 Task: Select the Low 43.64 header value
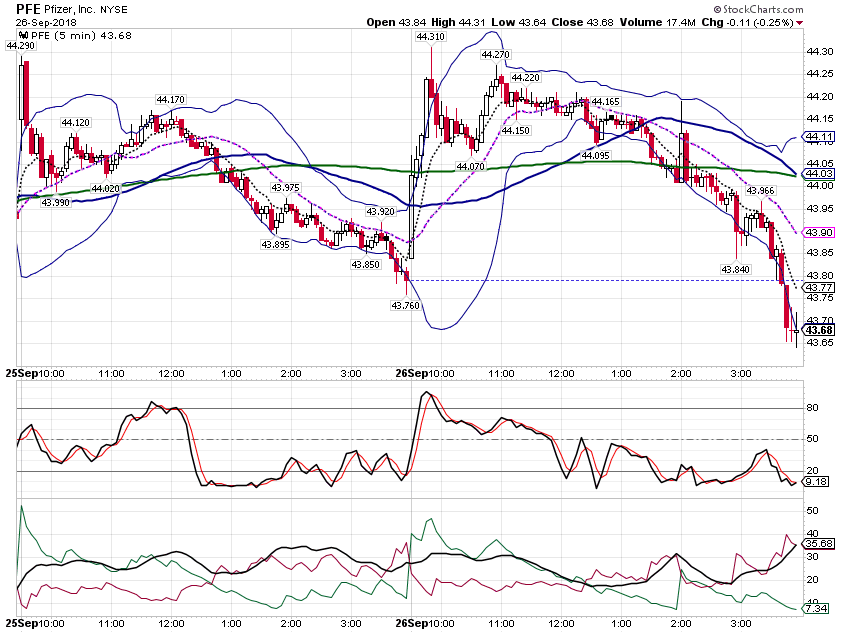519,22
